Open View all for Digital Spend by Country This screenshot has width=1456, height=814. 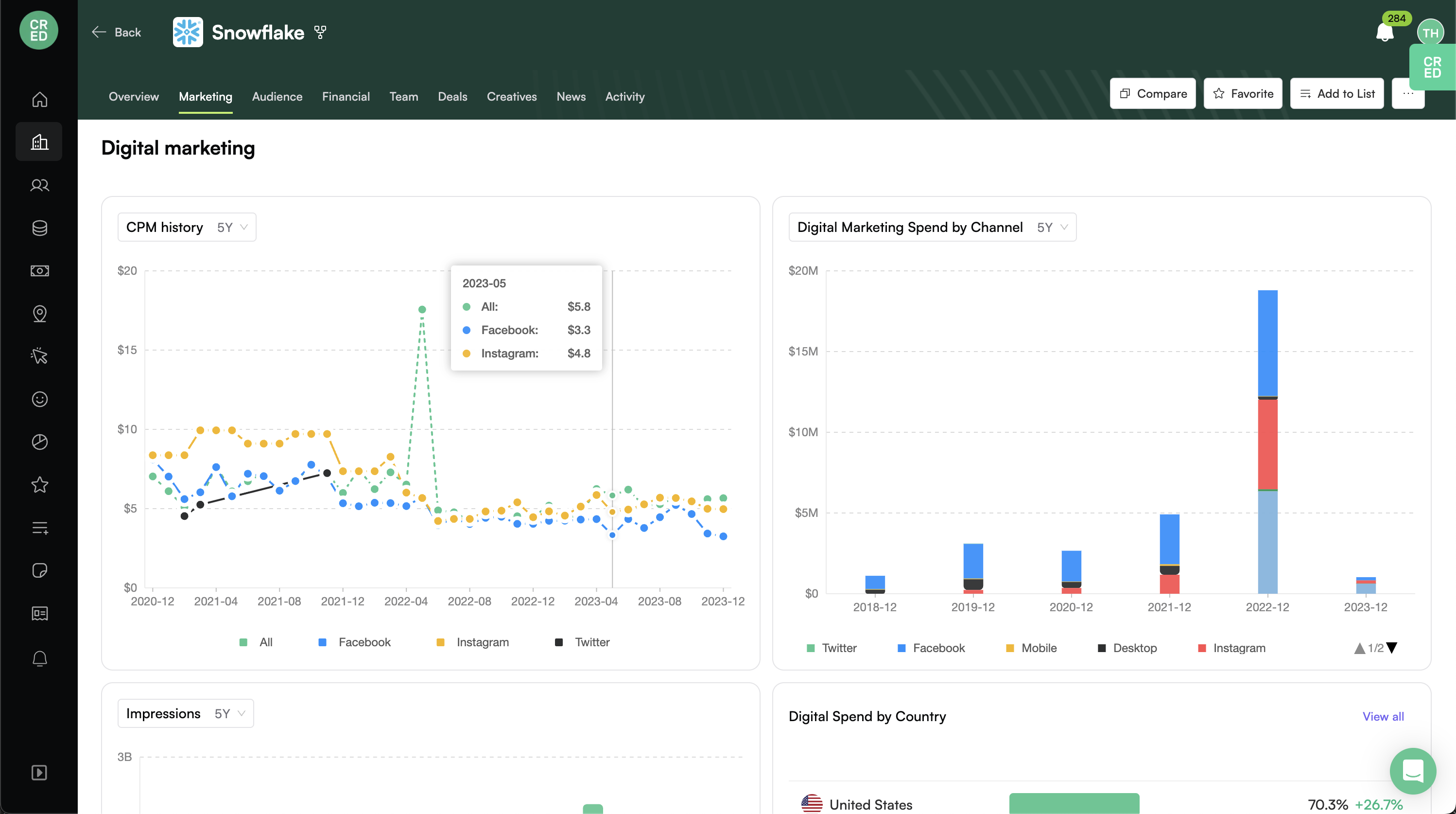pyautogui.click(x=1383, y=717)
